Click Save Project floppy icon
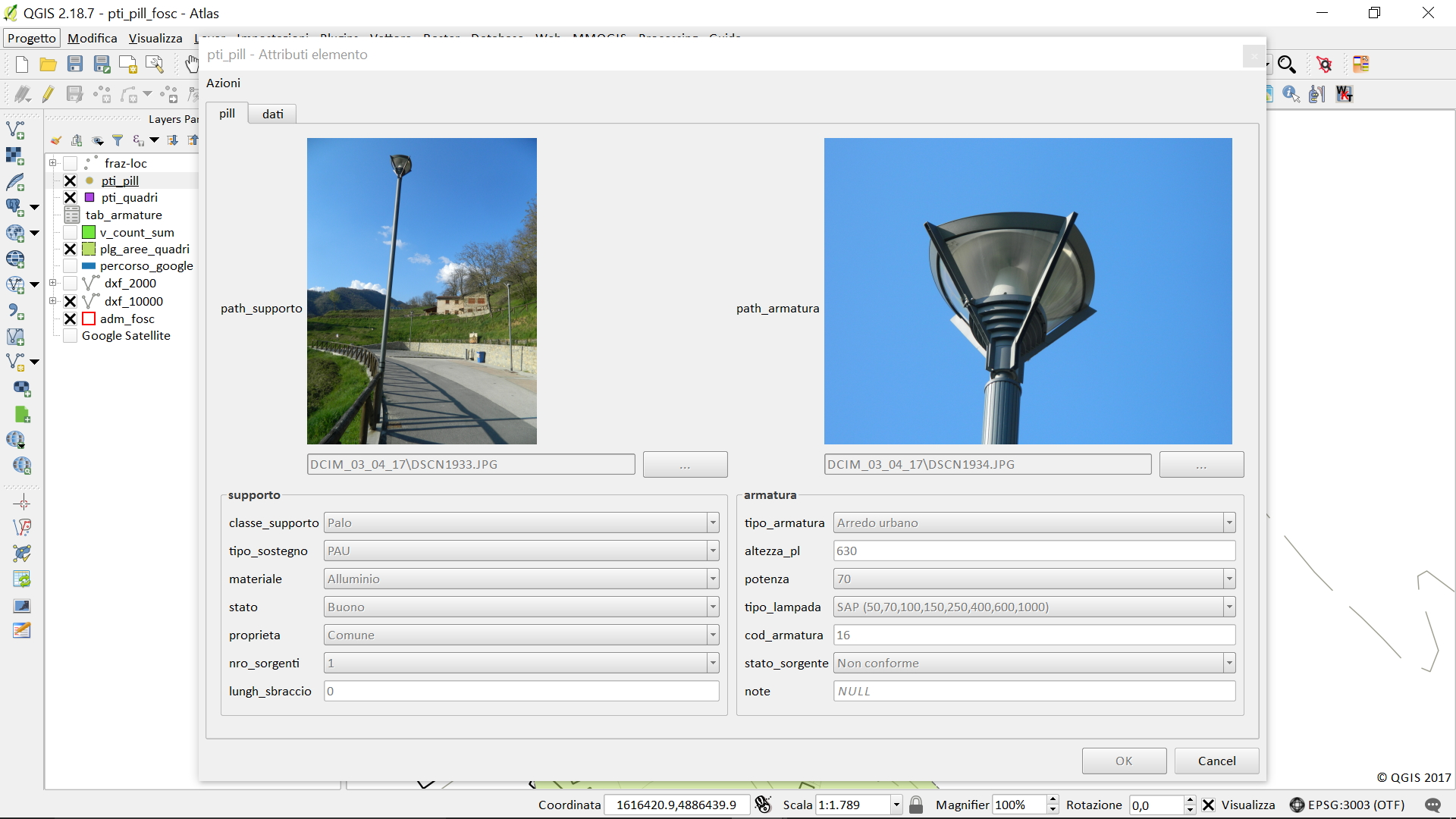1456x819 pixels. (x=74, y=64)
